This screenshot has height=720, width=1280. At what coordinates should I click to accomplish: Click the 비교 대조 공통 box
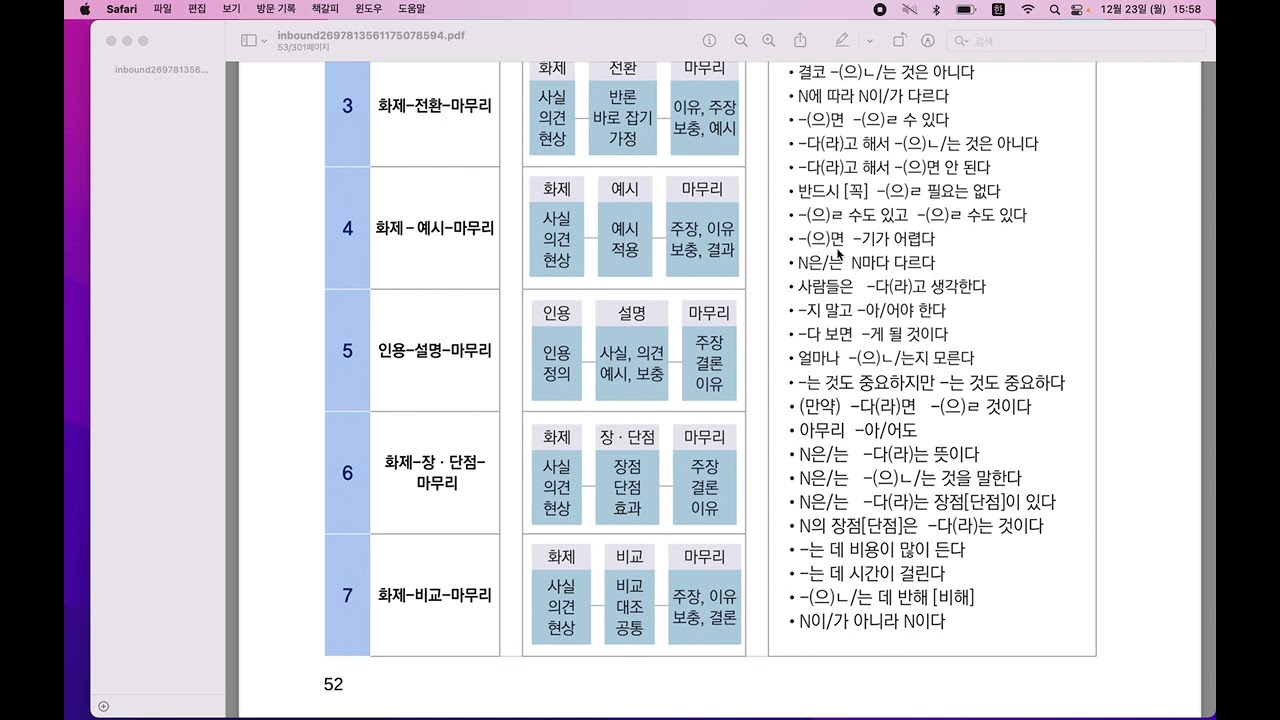629,607
